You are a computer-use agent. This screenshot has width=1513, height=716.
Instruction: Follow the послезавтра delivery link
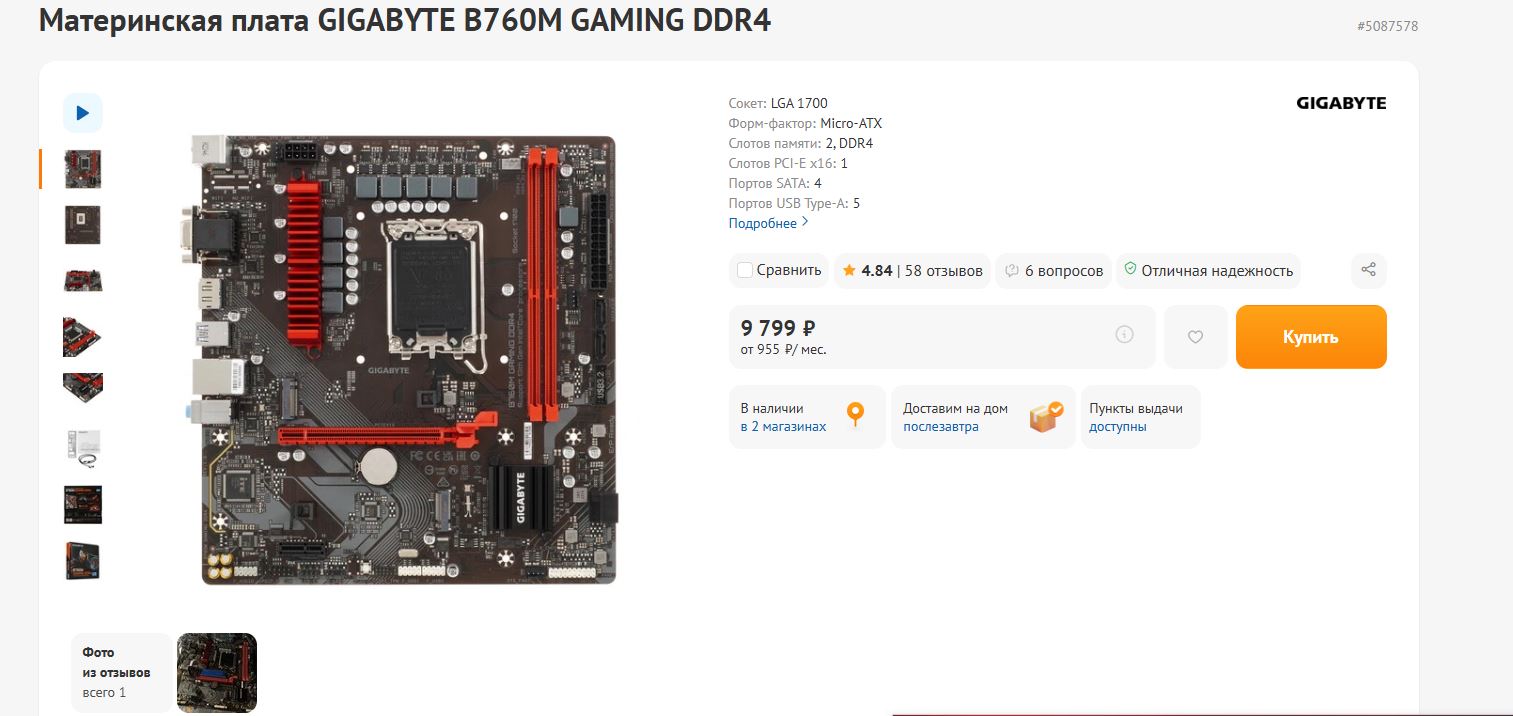point(941,427)
